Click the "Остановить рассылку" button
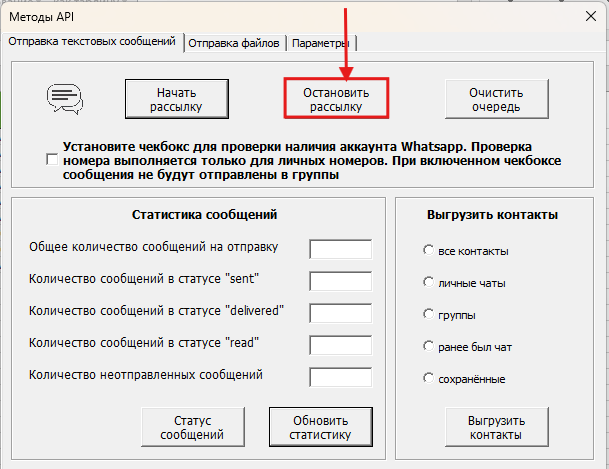 click(x=337, y=98)
